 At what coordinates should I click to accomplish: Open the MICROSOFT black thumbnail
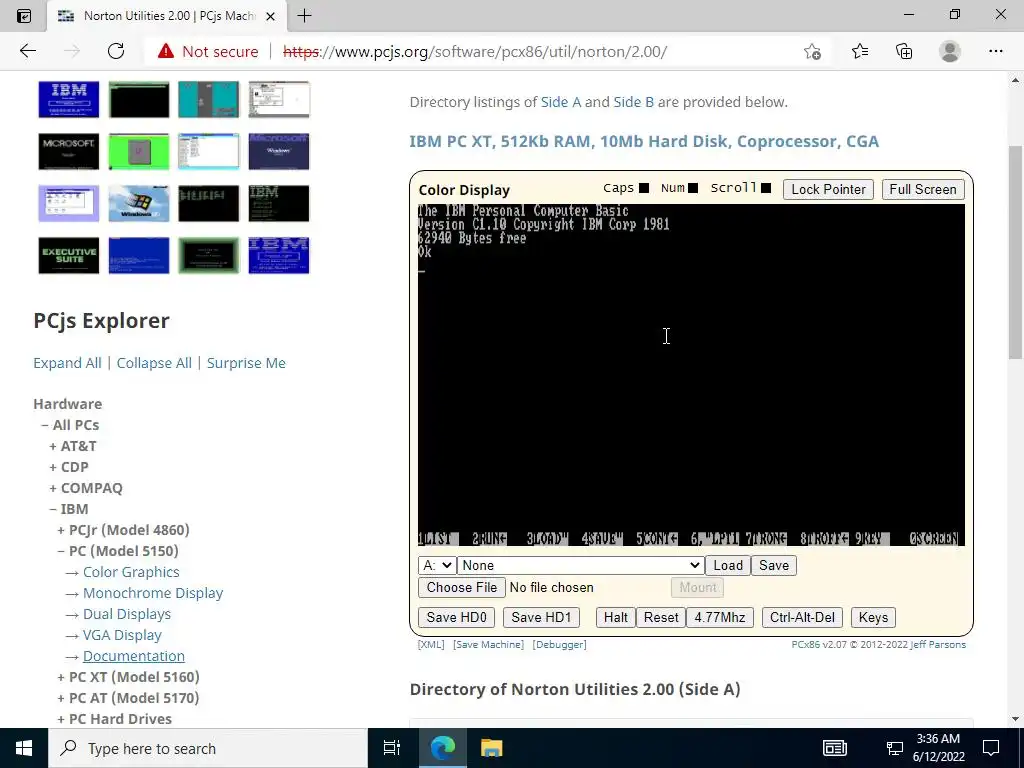coord(69,151)
